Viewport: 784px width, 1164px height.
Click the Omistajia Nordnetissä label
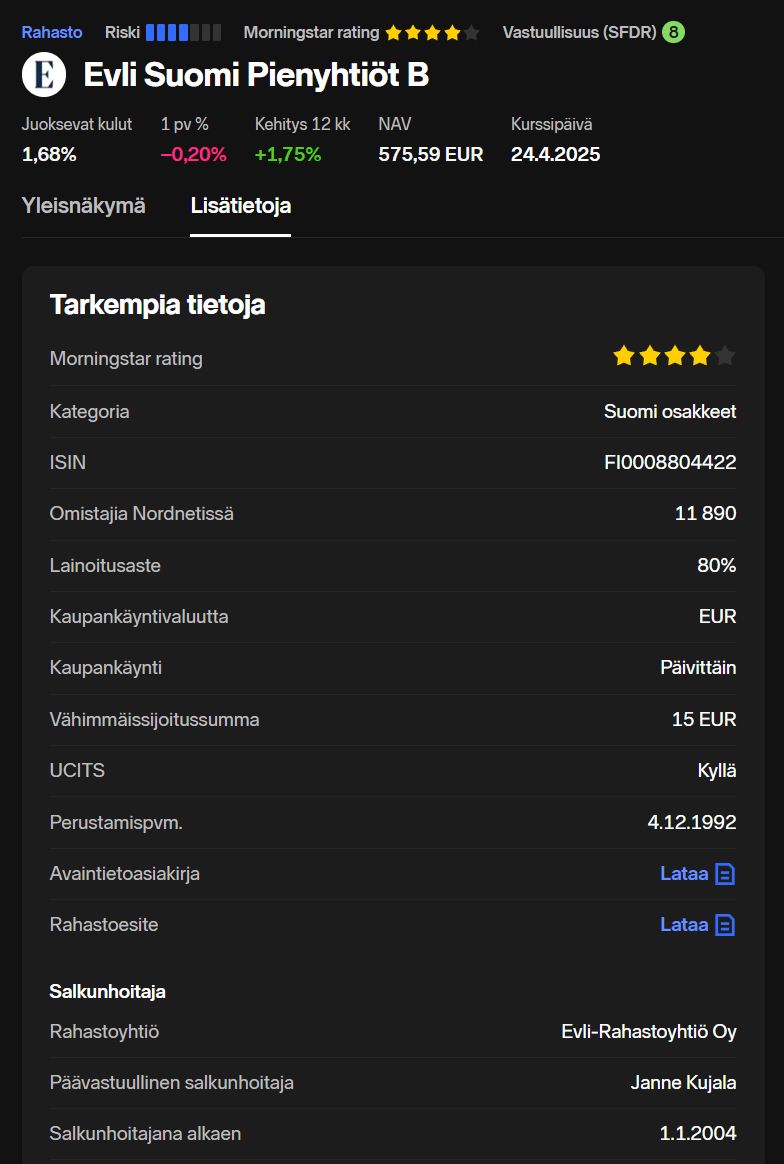(142, 514)
